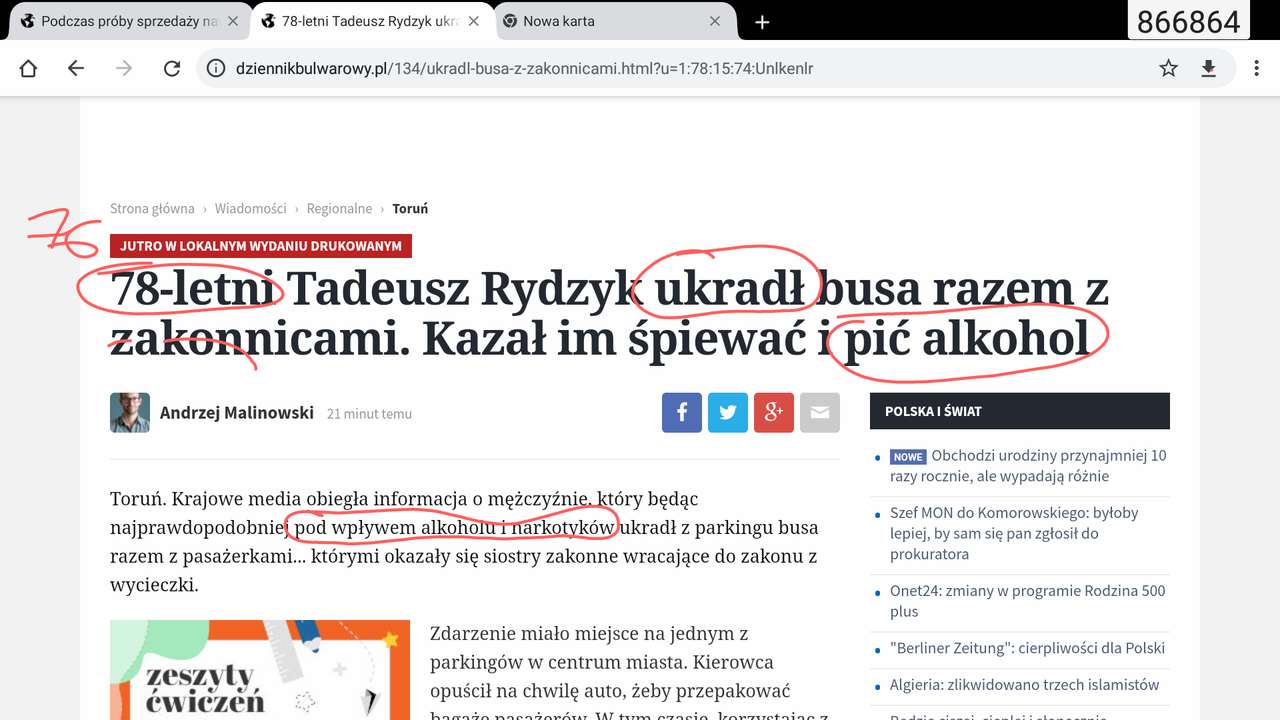The height and width of the screenshot is (720, 1280).
Task: Open 'Toruń' breadcrumb link
Action: pos(410,208)
